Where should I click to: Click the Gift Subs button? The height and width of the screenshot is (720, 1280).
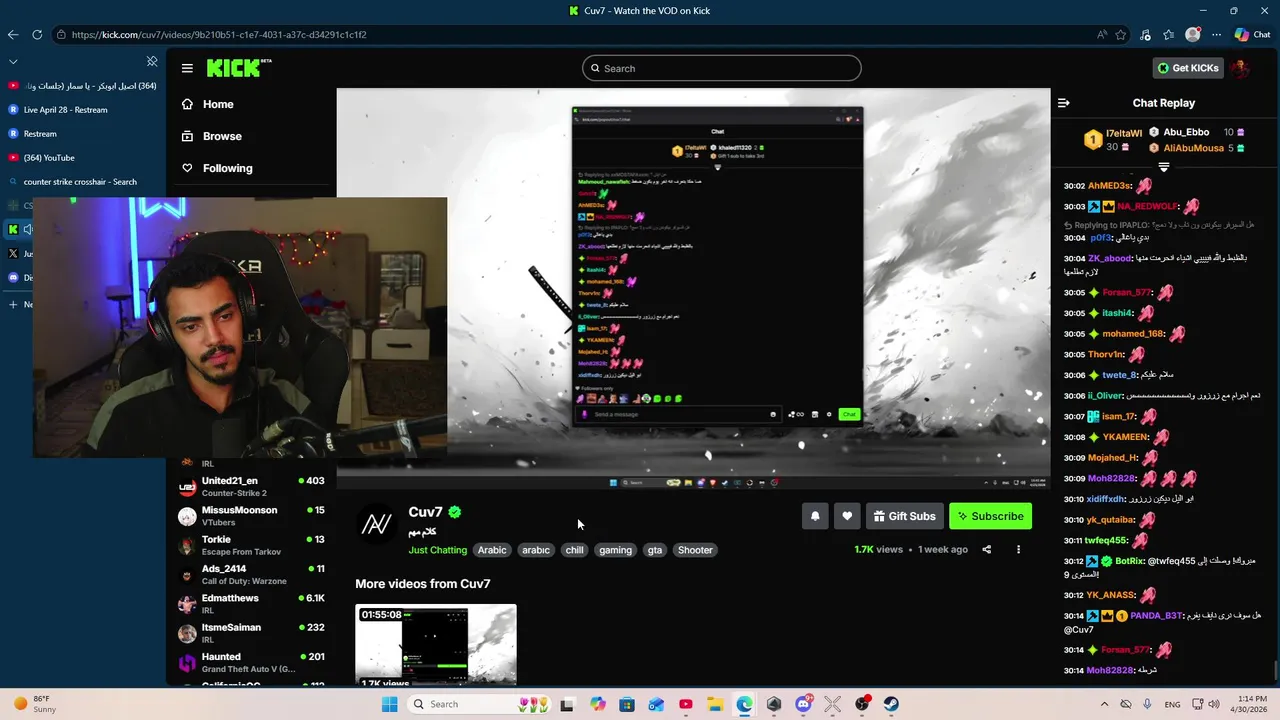905,516
